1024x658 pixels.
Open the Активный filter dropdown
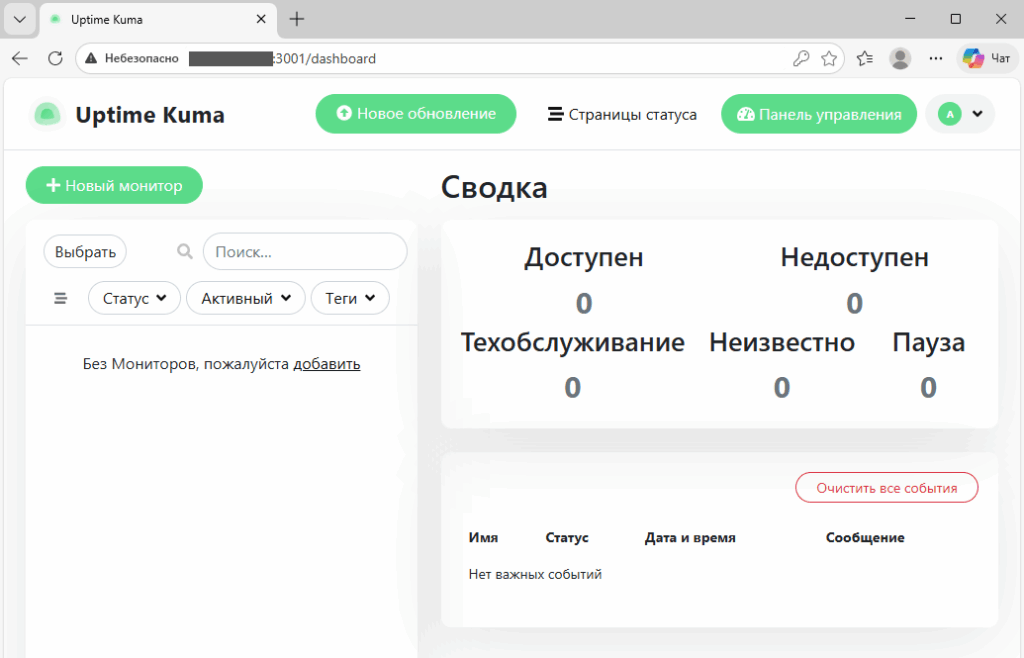coord(245,297)
